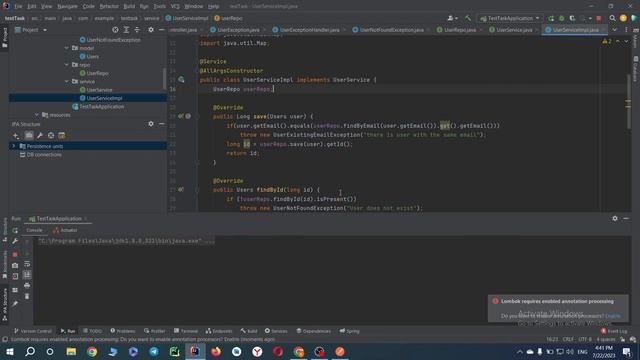
Task: Collapse the service folder
Action: click(67, 81)
